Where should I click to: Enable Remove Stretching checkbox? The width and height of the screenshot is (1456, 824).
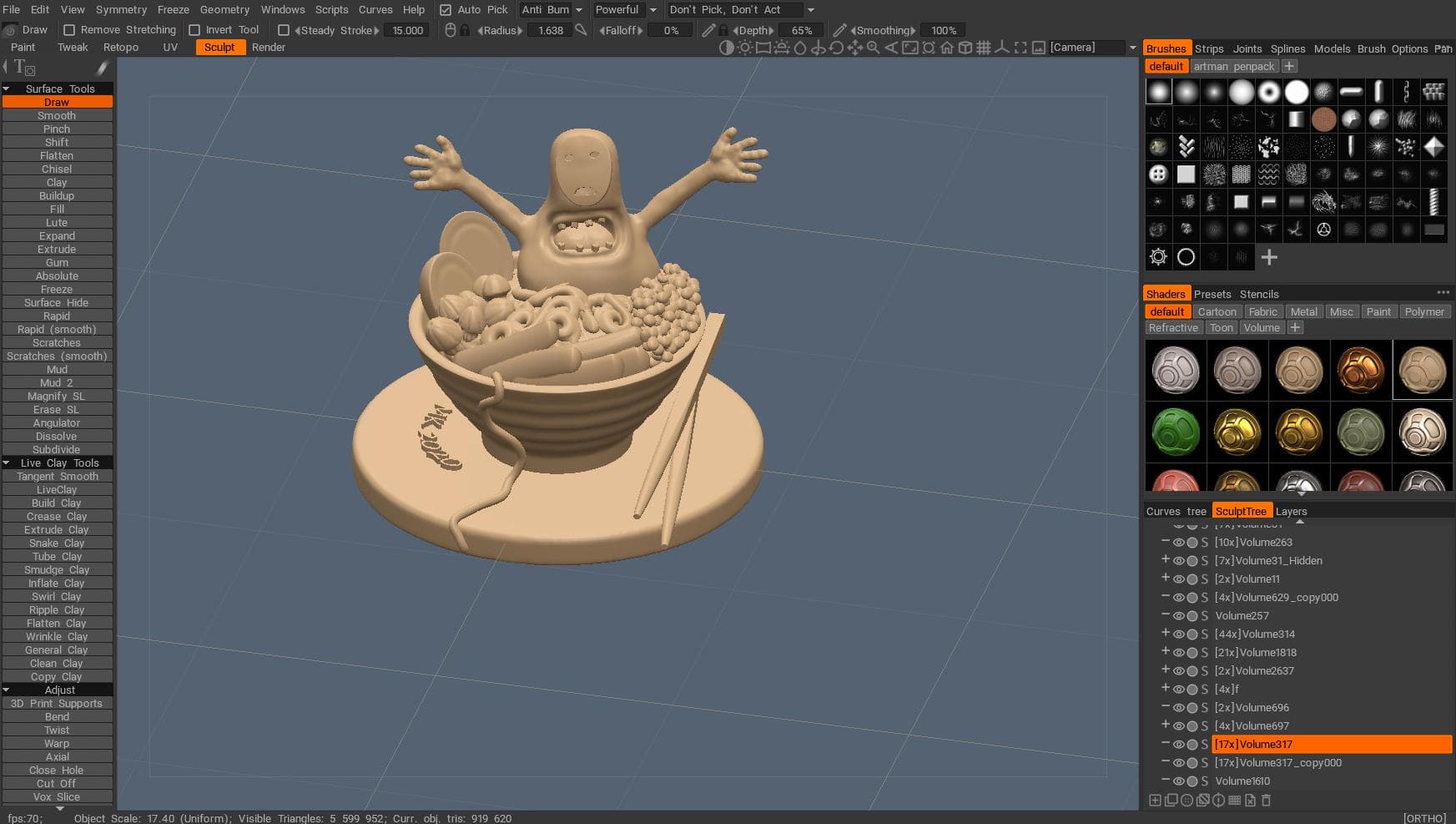70,30
